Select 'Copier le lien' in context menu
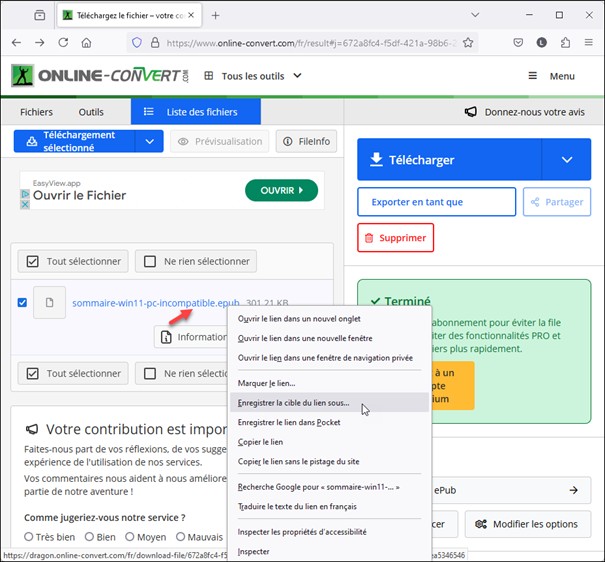 tap(261, 441)
